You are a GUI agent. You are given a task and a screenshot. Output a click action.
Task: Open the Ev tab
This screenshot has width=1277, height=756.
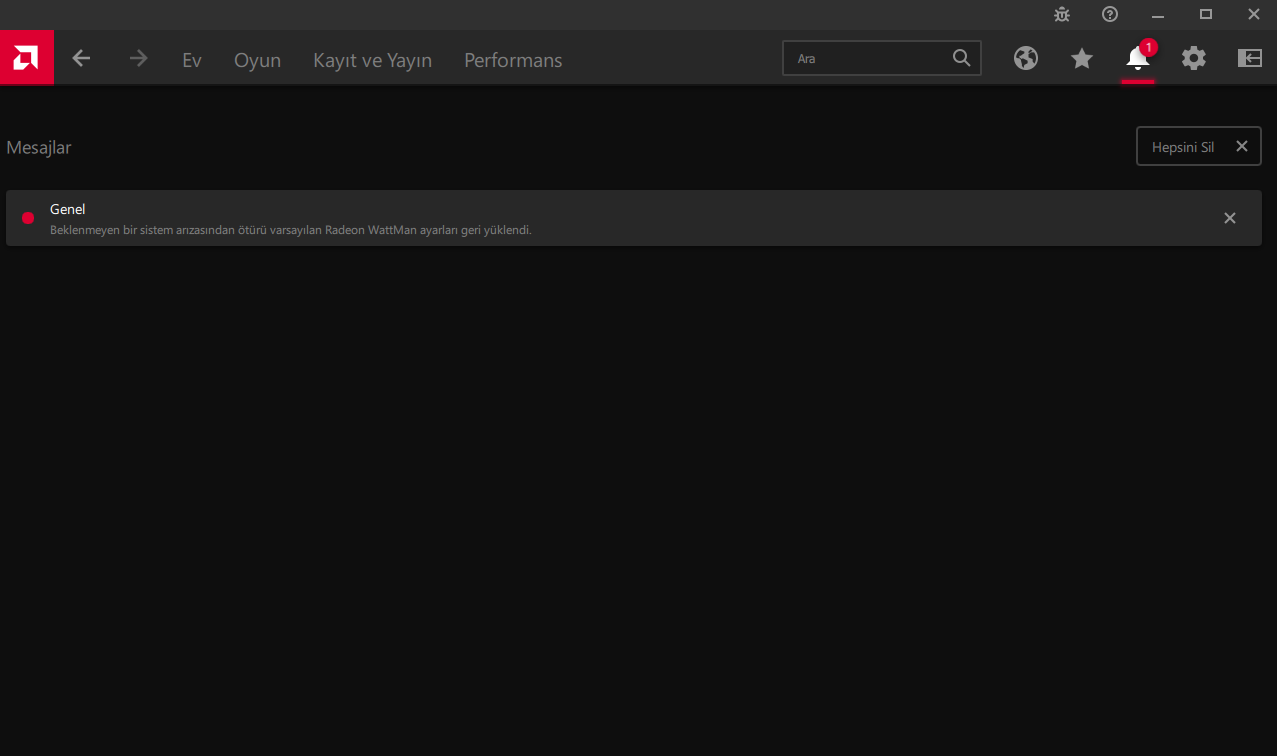(192, 60)
